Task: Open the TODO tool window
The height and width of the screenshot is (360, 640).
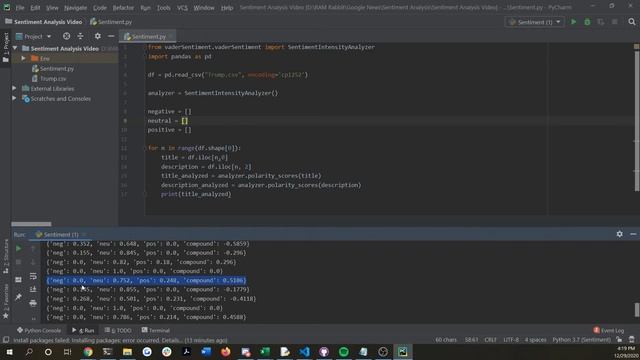Action: pos(118,330)
